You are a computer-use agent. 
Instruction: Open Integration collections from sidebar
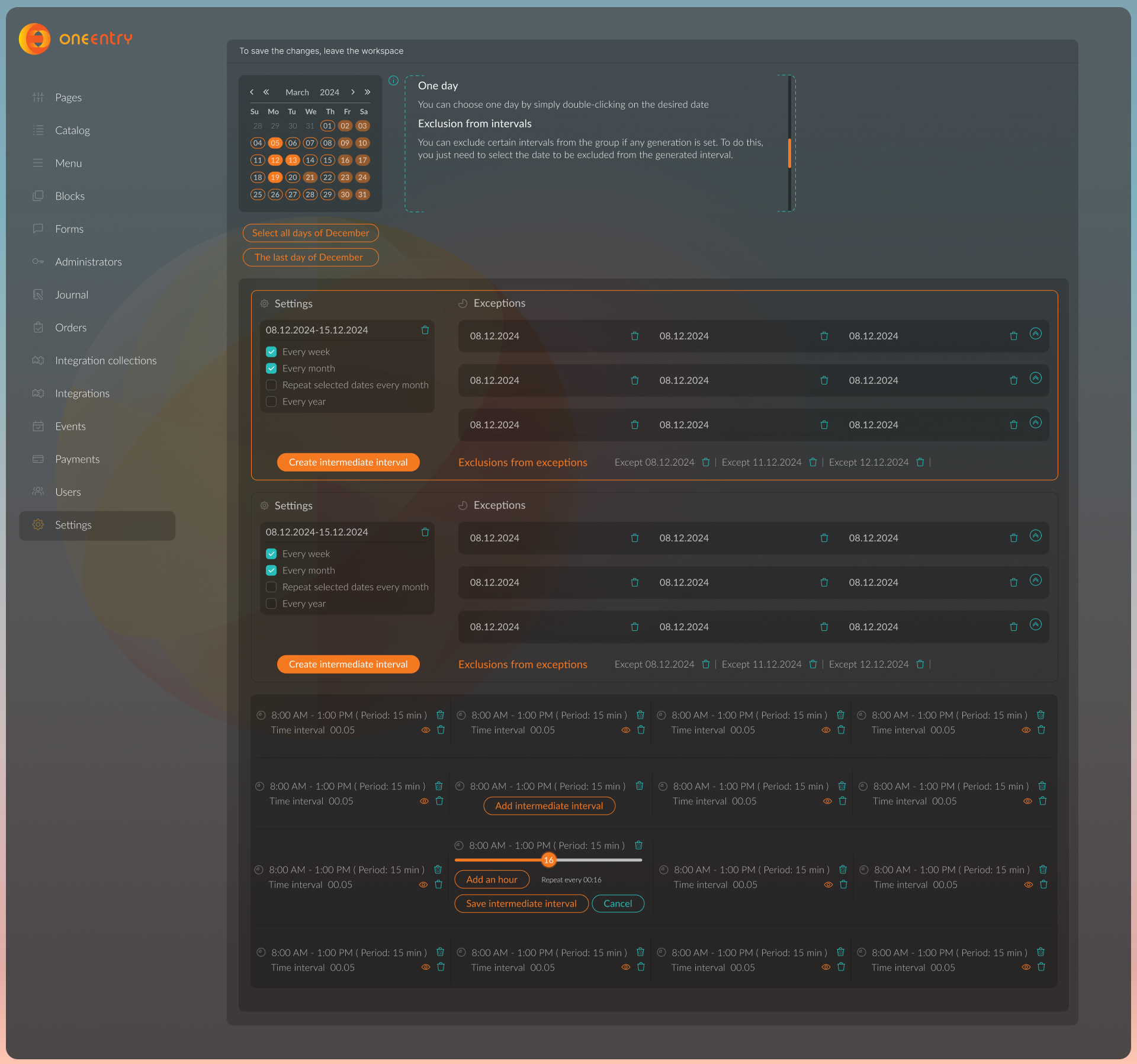(105, 360)
